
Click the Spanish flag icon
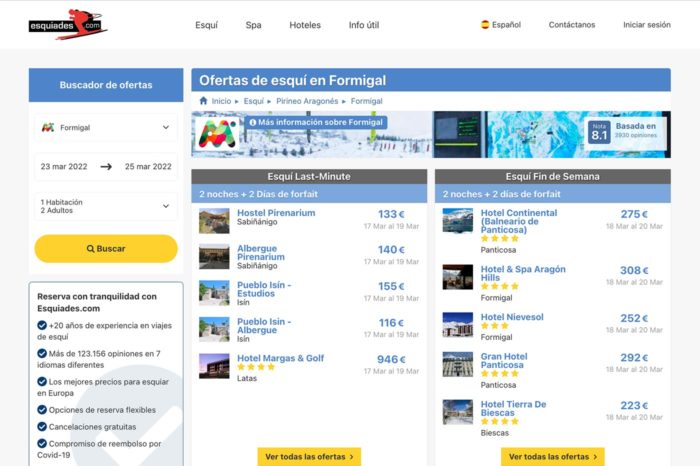(485, 25)
